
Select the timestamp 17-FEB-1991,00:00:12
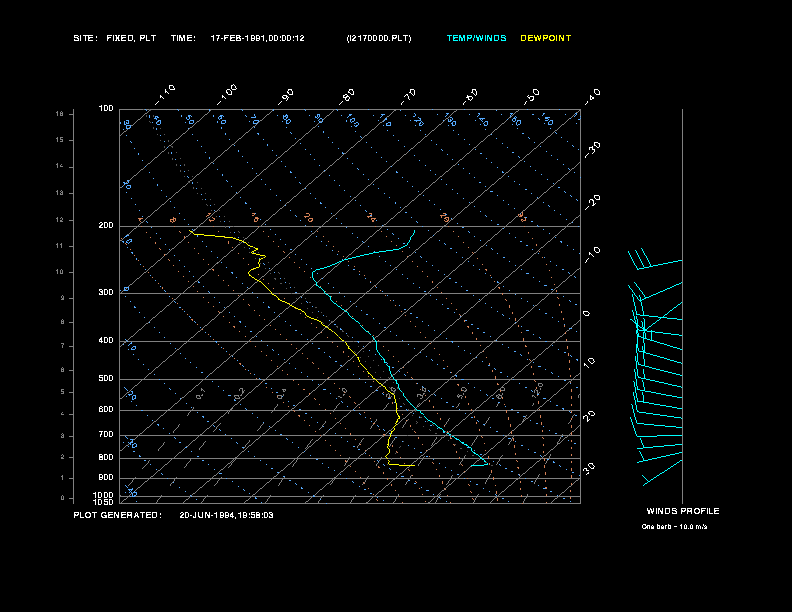(x=258, y=38)
